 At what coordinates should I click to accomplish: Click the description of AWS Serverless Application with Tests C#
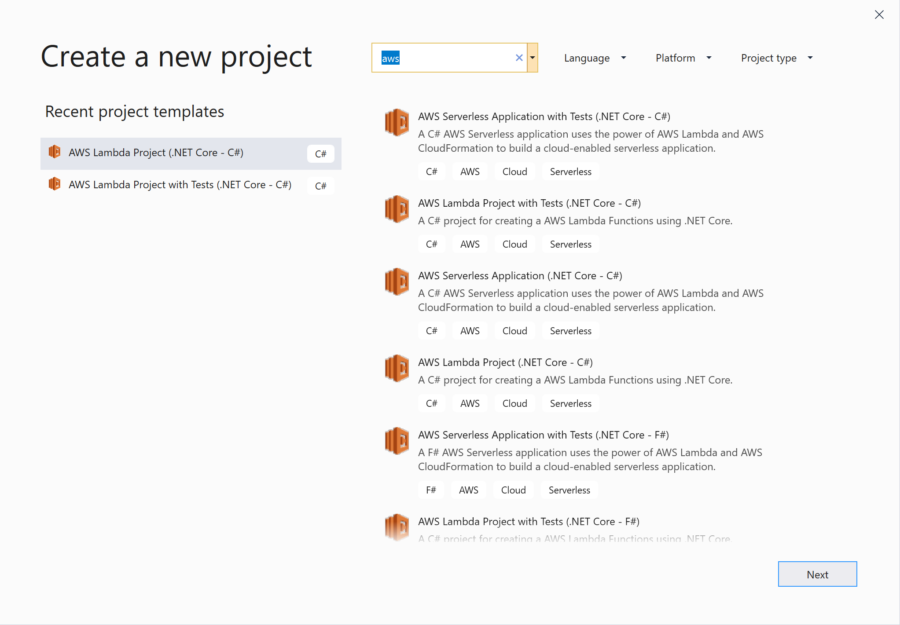591,141
